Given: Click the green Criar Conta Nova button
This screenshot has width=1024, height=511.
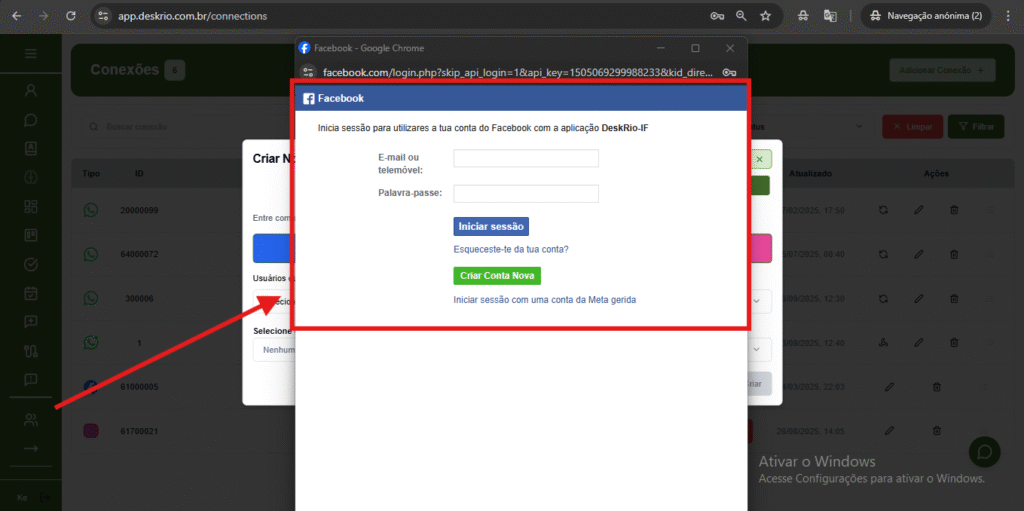Looking at the screenshot, I should coord(497,275).
